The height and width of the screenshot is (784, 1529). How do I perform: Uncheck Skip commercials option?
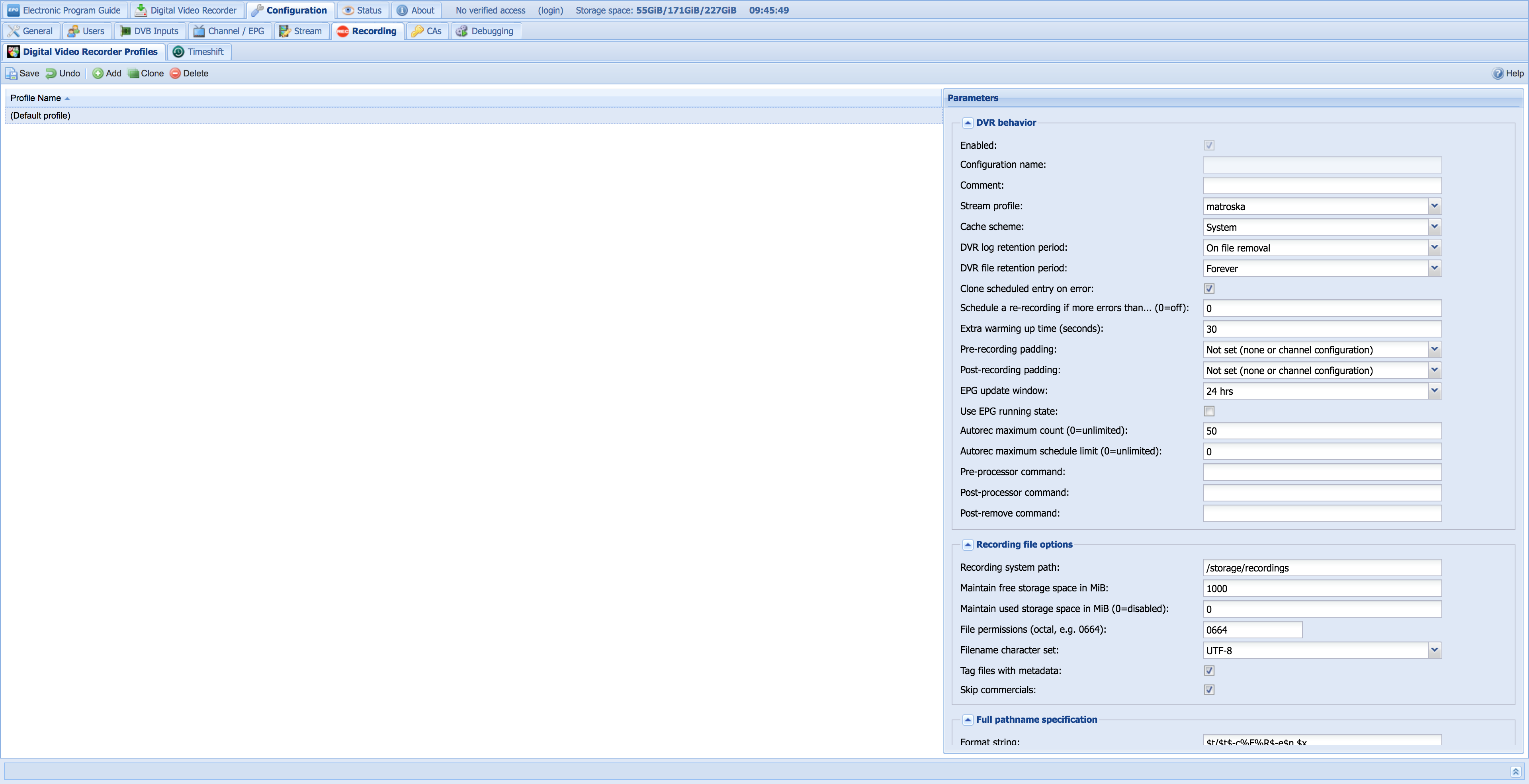point(1209,690)
